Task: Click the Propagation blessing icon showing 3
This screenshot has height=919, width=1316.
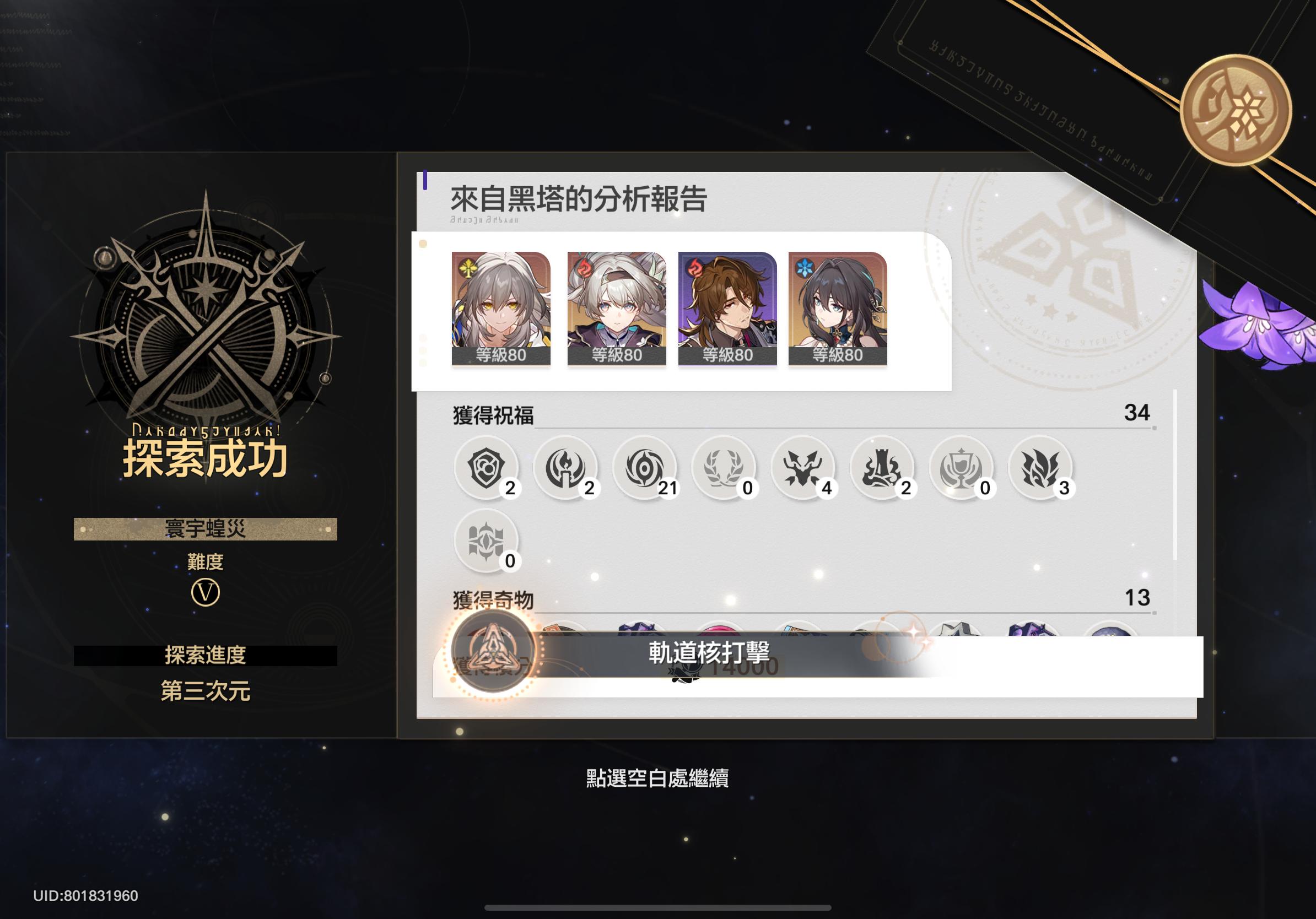Action: tap(1040, 468)
